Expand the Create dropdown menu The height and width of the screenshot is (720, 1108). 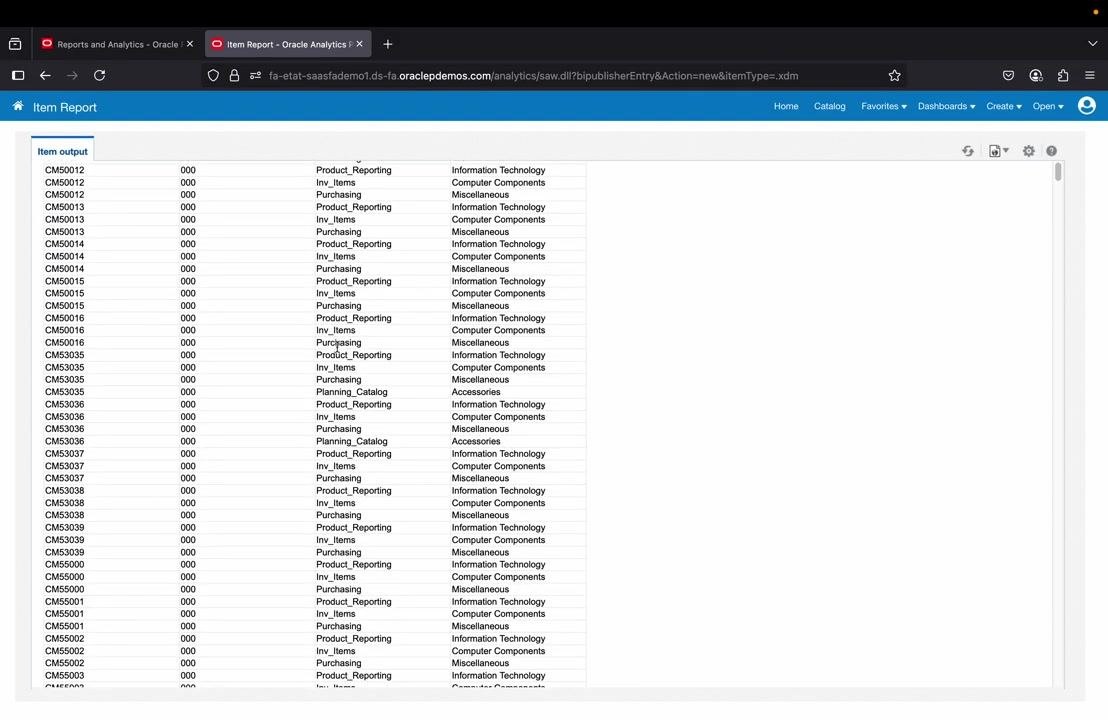1003,106
